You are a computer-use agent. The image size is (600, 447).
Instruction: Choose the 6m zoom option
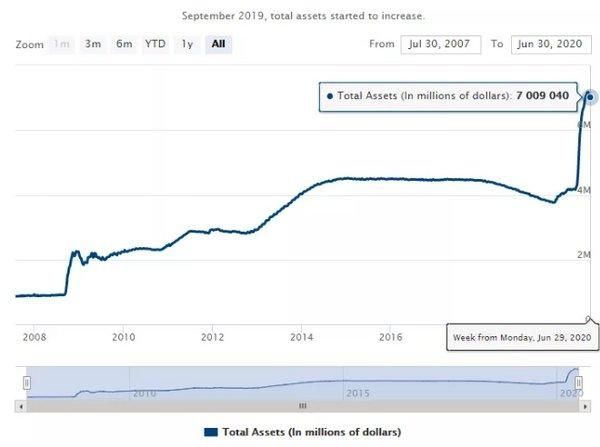pos(124,44)
